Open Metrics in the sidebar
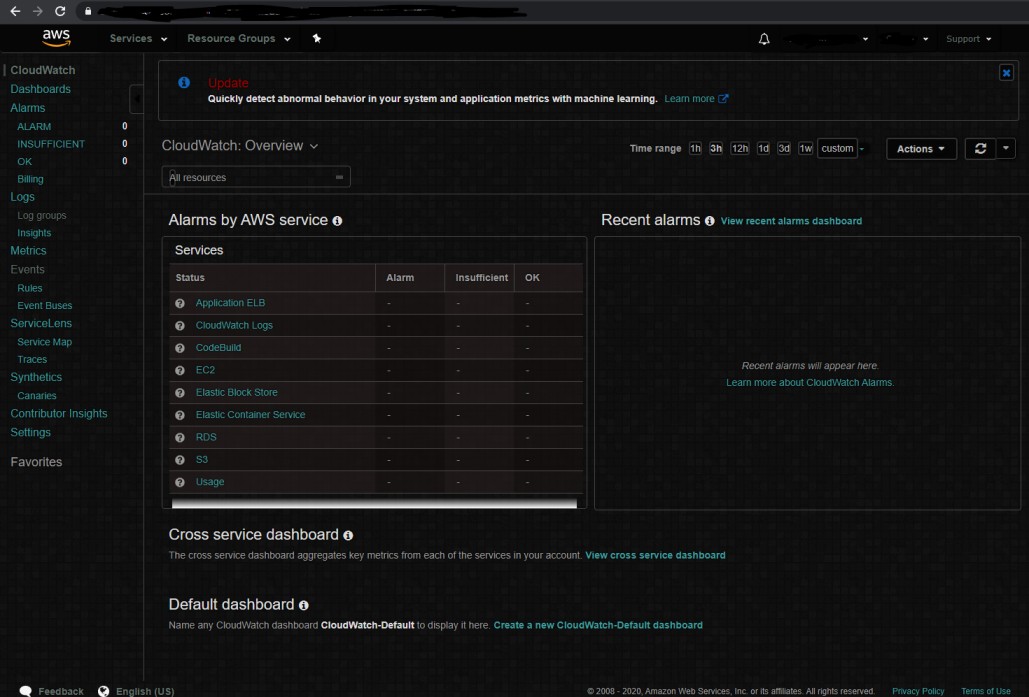This screenshot has height=697, width=1029. point(28,251)
